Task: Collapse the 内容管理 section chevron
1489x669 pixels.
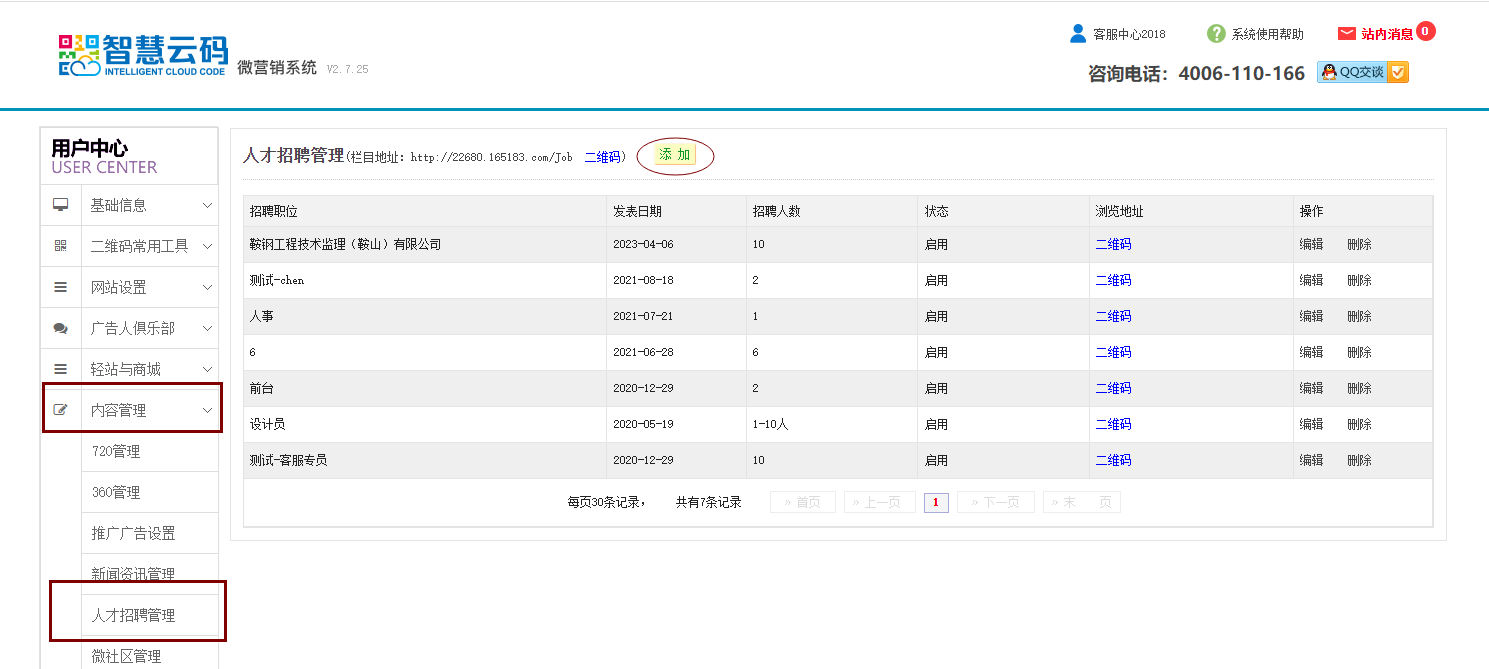Action: (207, 410)
